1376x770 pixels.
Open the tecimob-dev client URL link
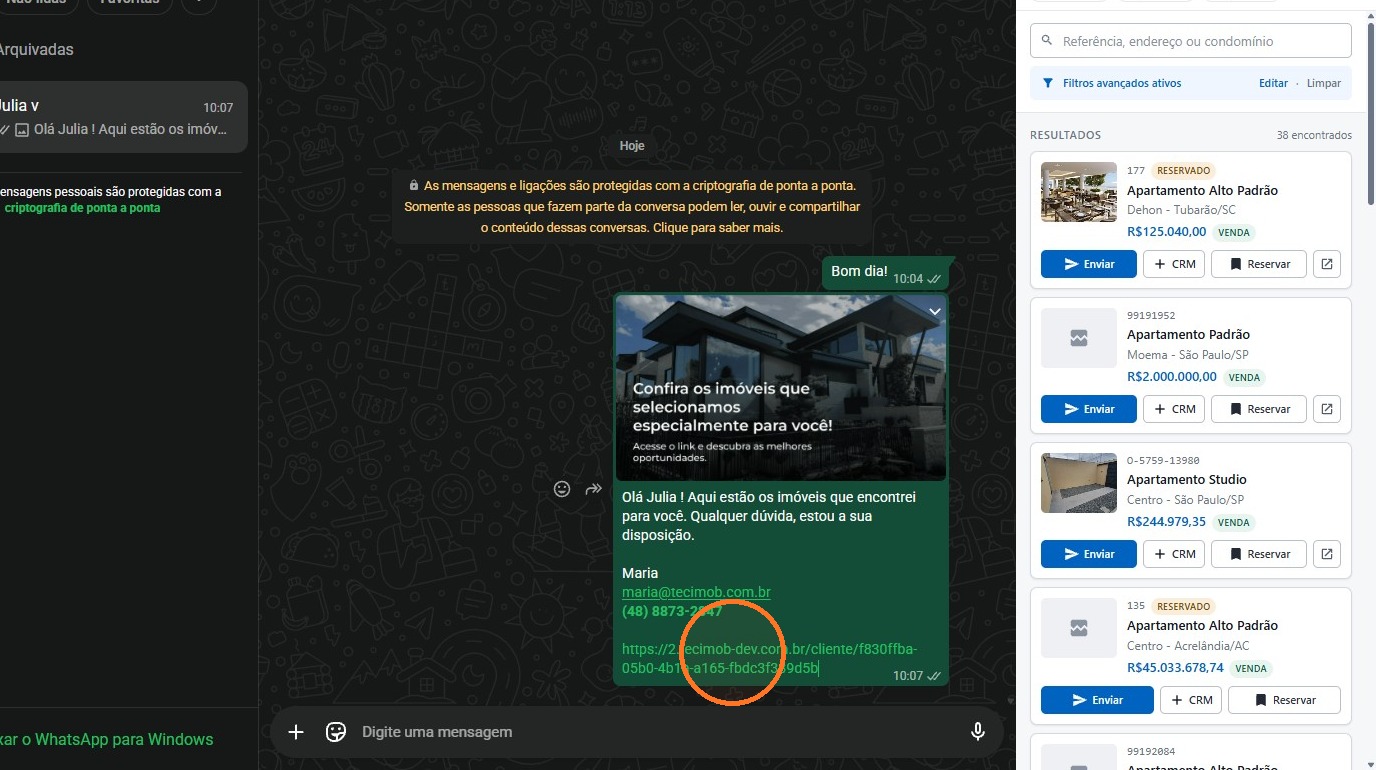[x=769, y=659]
